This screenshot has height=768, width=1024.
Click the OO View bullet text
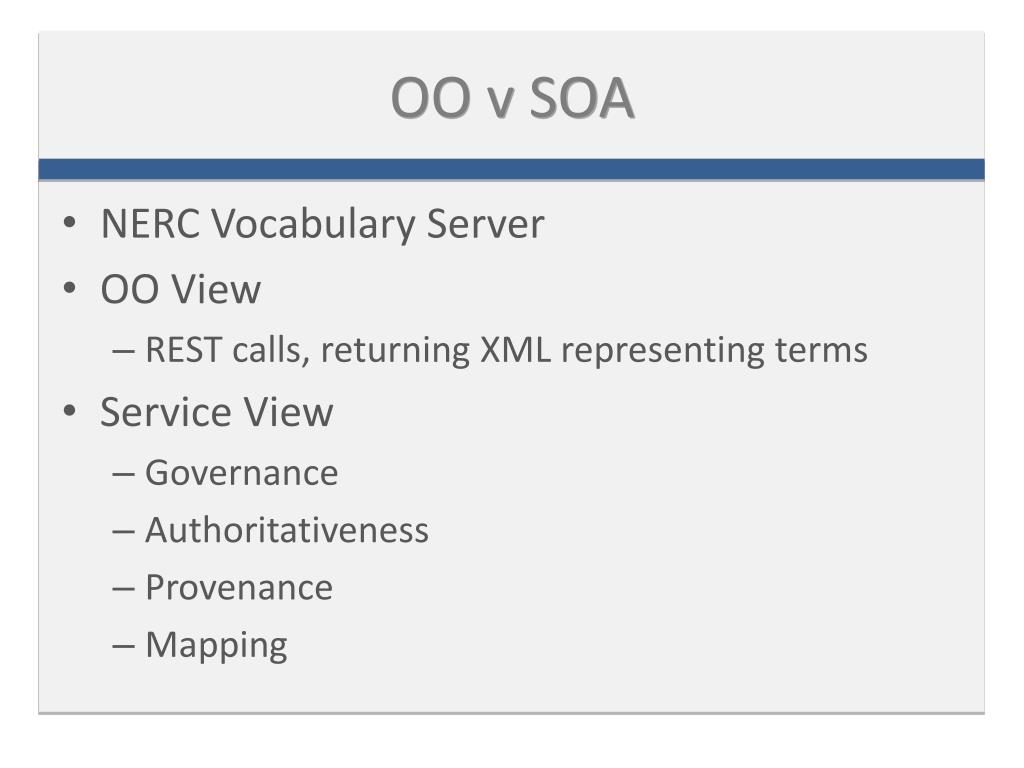180,289
